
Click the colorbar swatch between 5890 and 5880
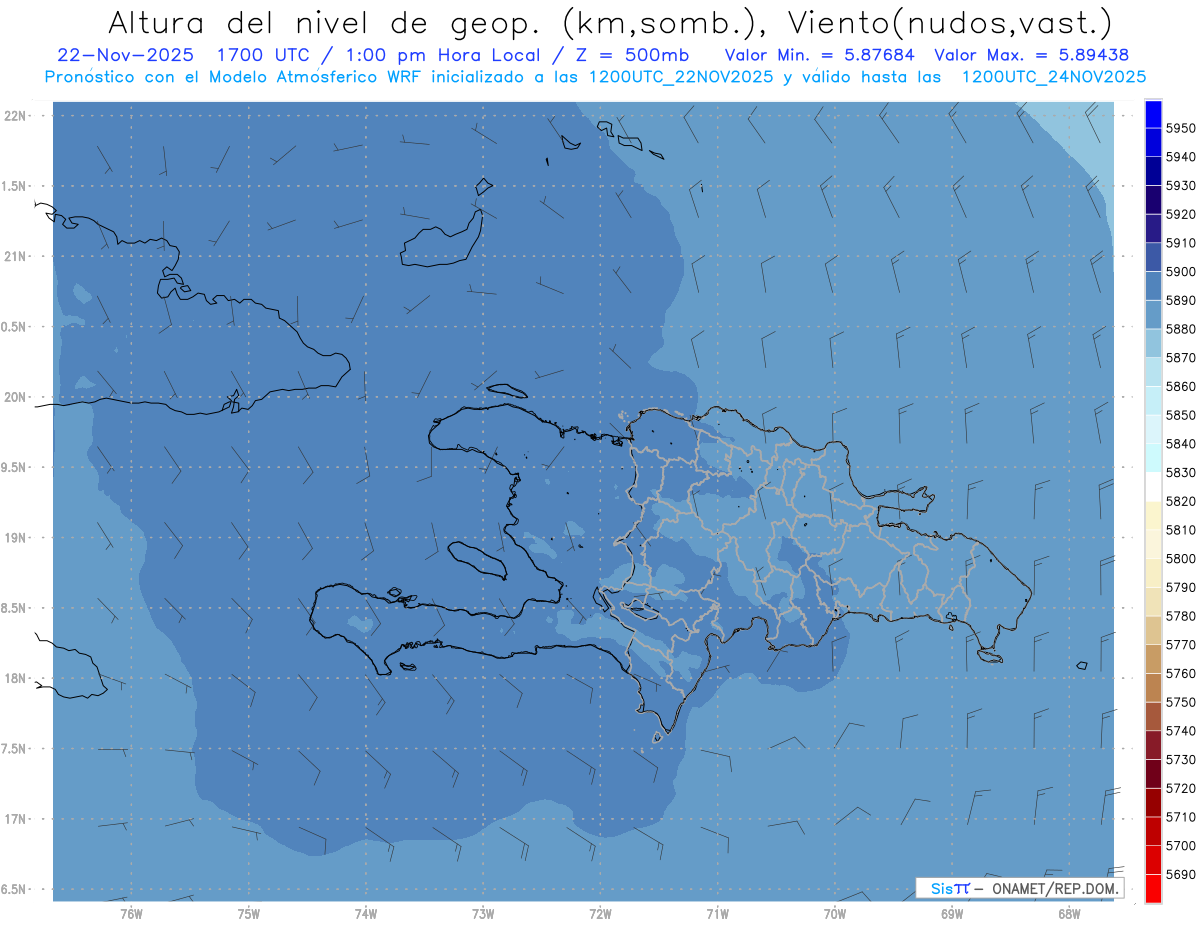coord(1153,314)
